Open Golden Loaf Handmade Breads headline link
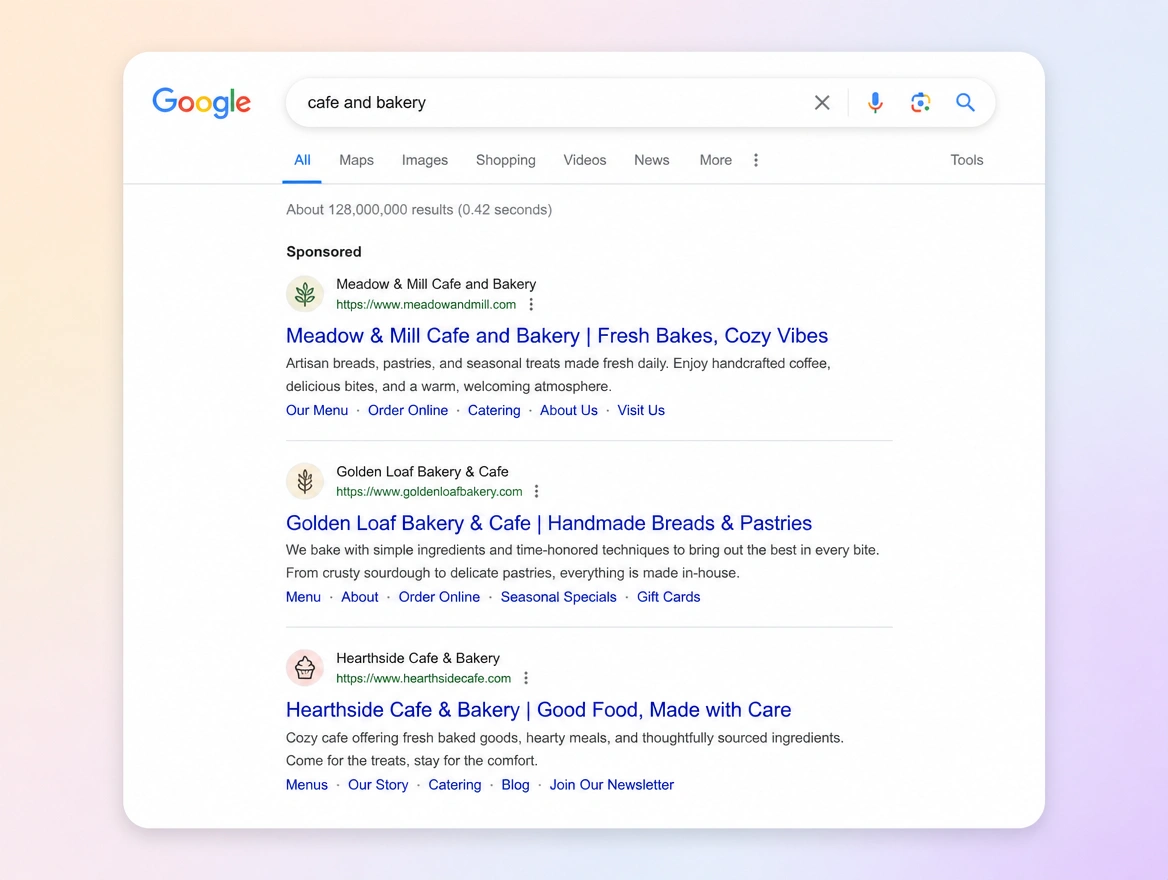 click(549, 523)
